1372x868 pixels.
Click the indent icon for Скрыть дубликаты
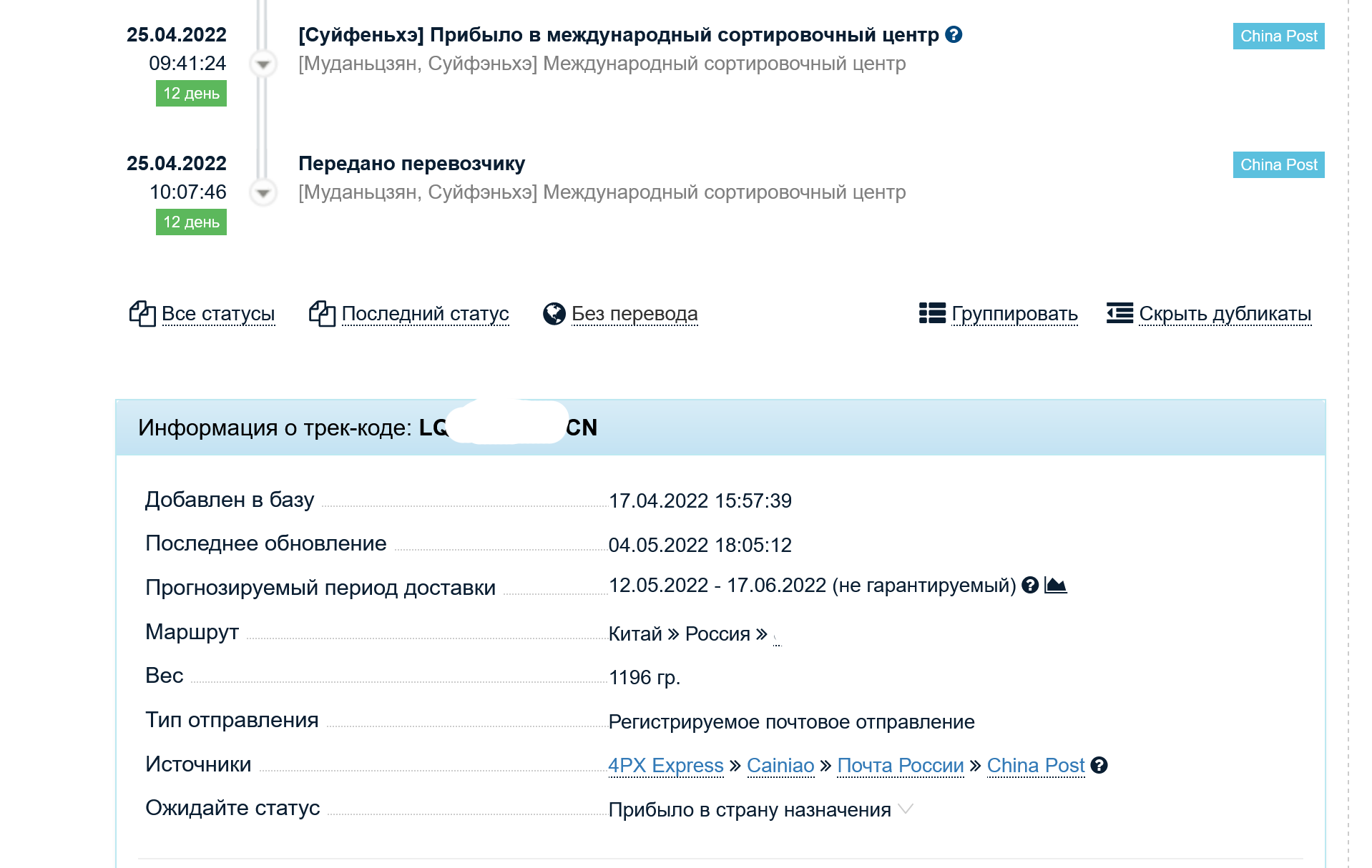1119,313
